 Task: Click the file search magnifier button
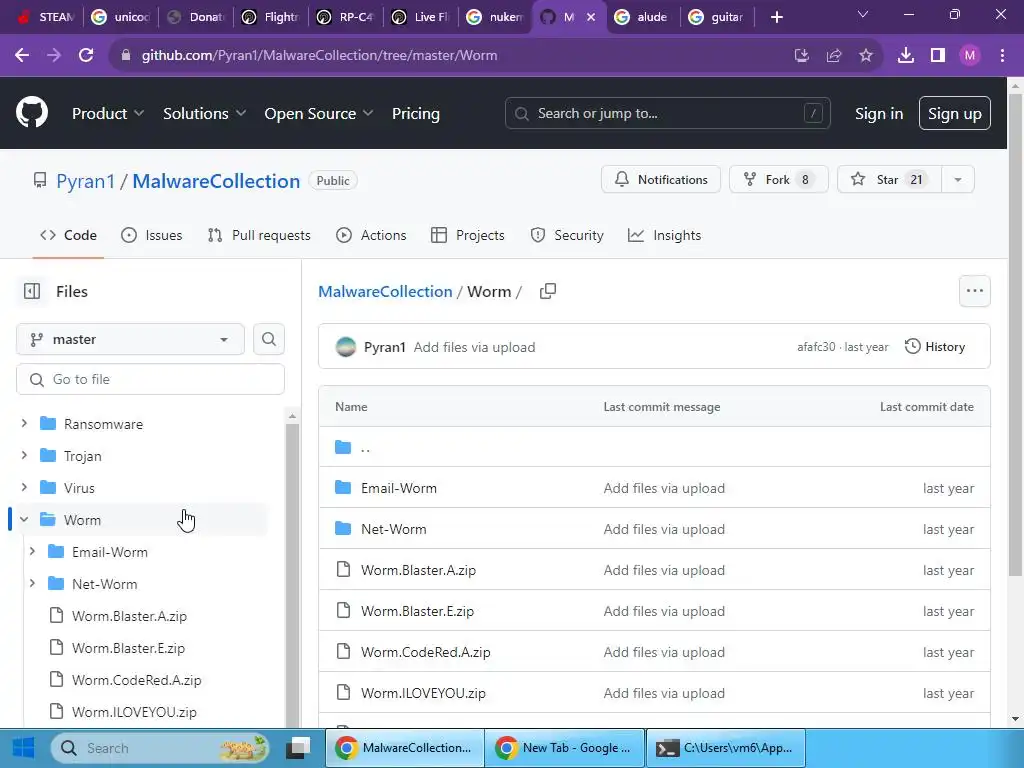pyautogui.click(x=268, y=339)
